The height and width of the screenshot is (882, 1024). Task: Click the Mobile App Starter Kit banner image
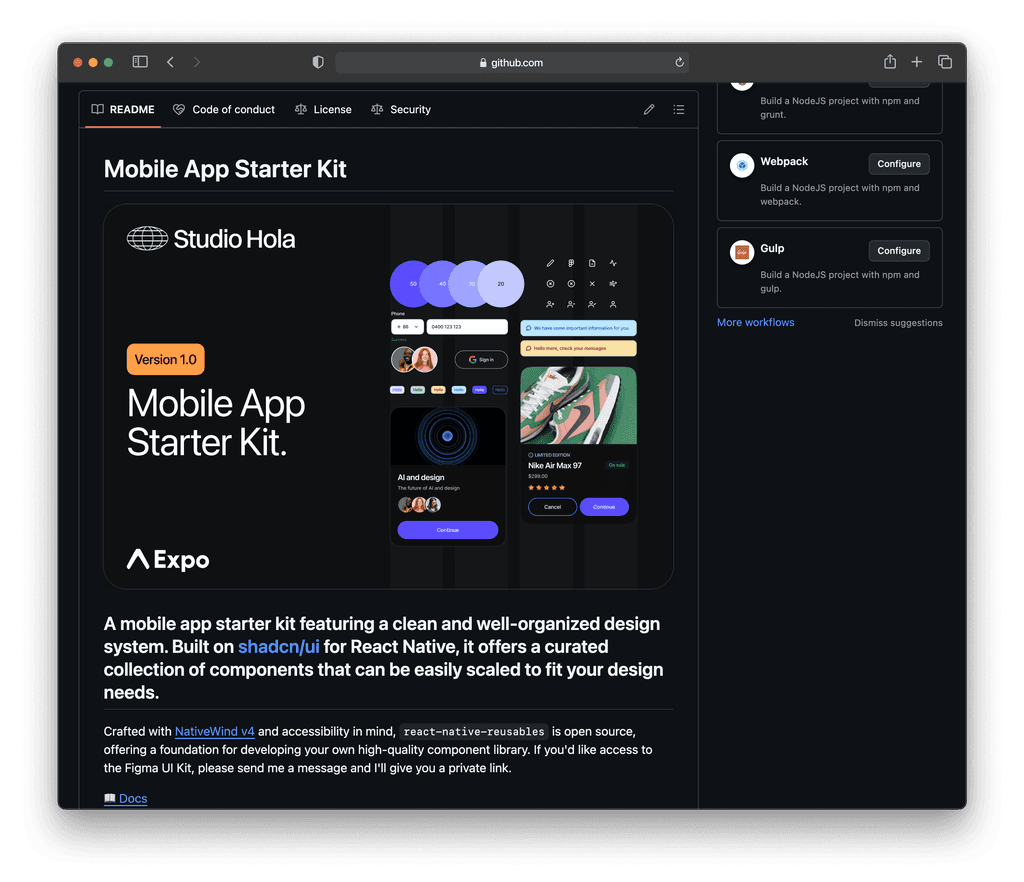click(389, 396)
